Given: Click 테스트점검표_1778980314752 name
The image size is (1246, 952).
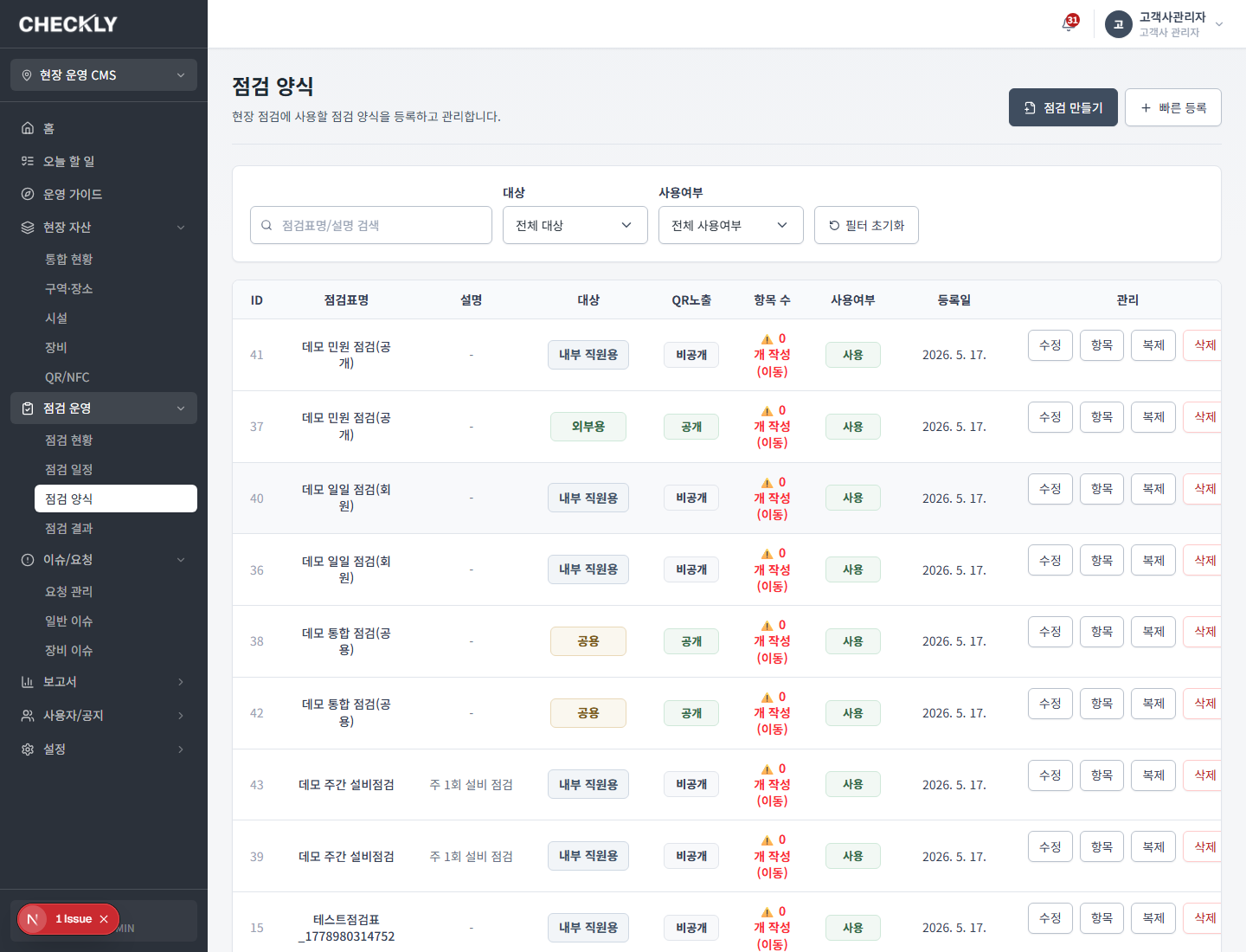Looking at the screenshot, I should point(346,928).
